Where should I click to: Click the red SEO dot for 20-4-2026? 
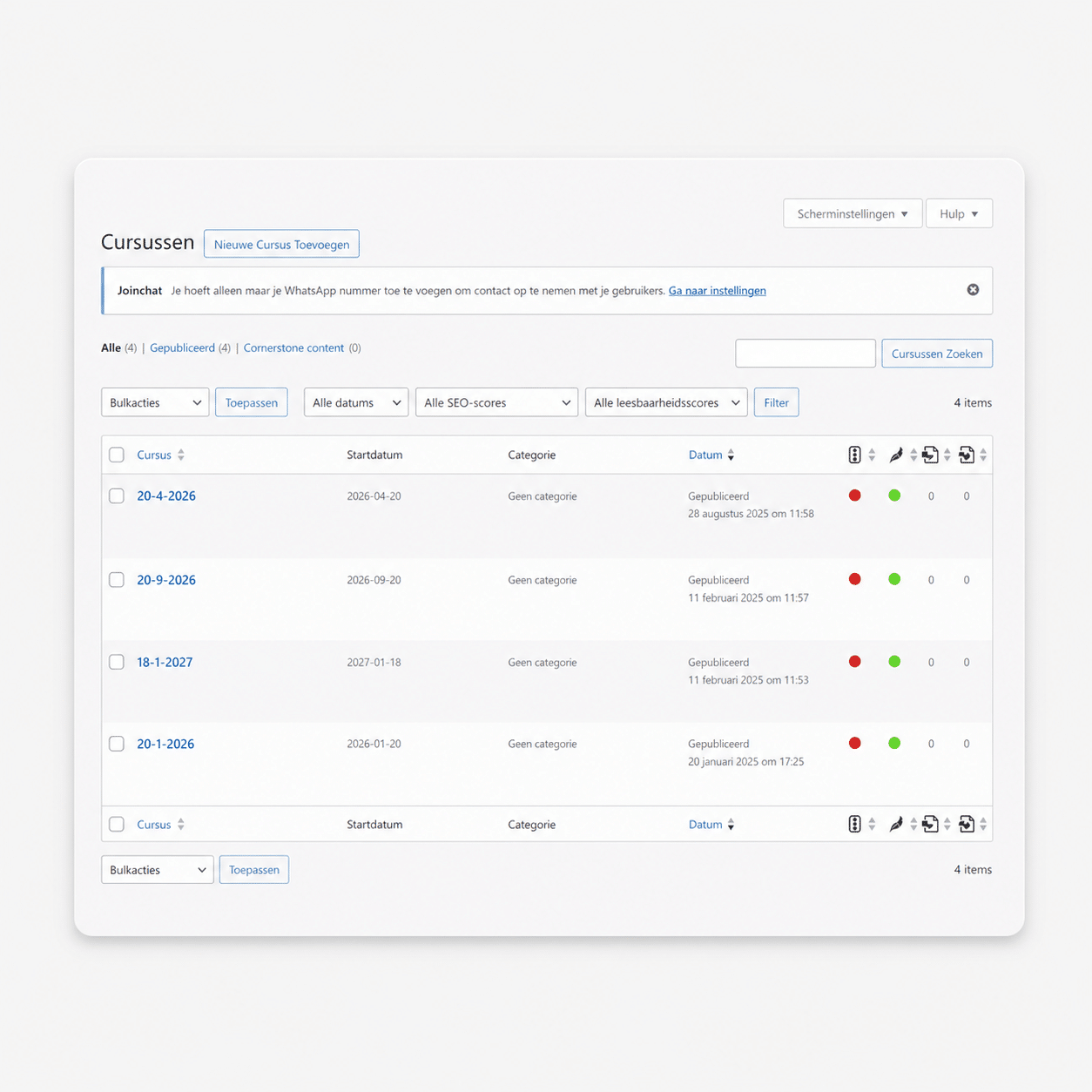click(855, 495)
